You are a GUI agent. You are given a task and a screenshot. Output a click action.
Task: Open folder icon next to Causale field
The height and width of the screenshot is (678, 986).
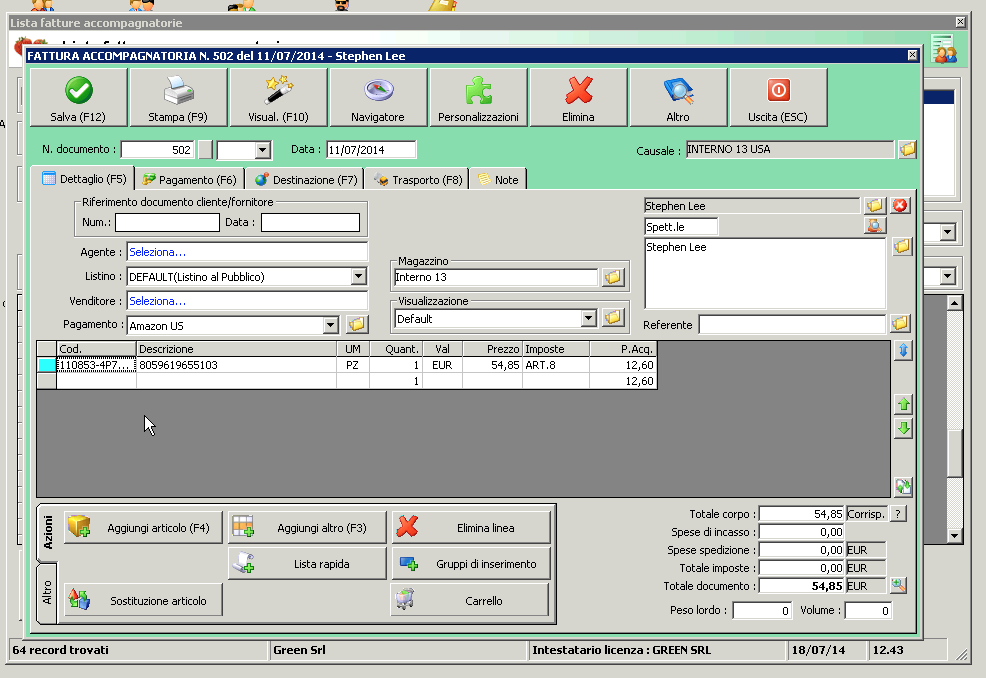907,150
